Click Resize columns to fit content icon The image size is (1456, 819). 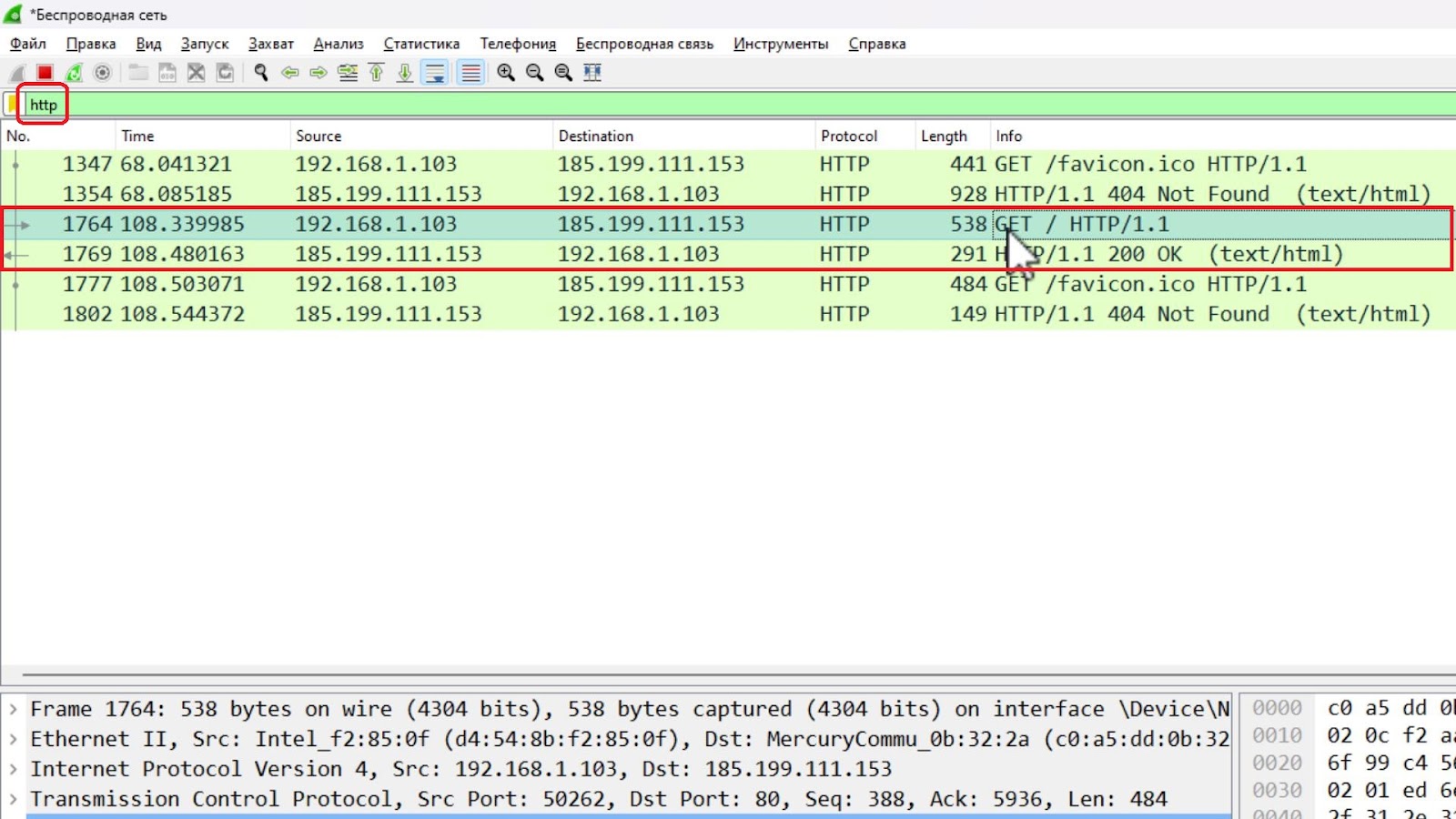592,73
